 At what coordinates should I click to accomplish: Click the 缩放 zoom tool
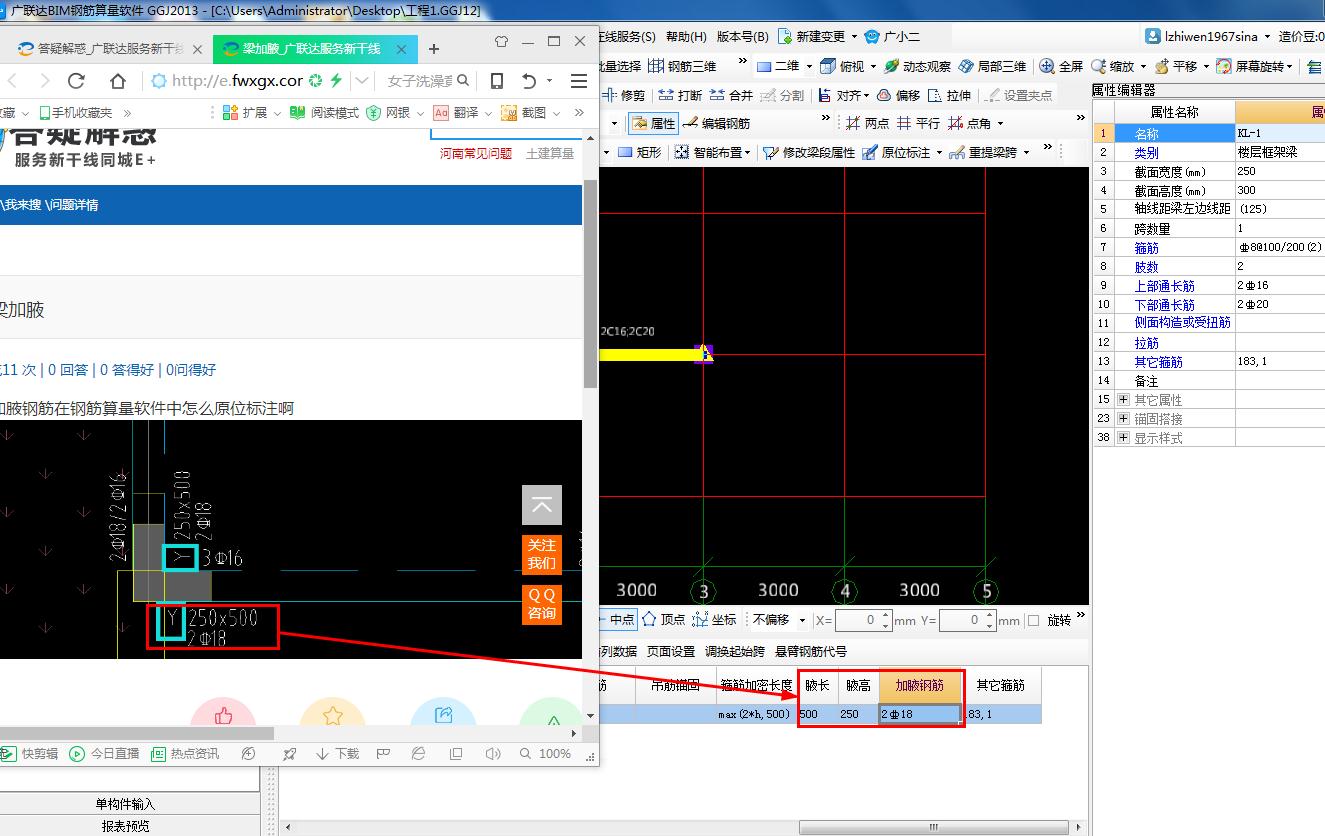1113,66
